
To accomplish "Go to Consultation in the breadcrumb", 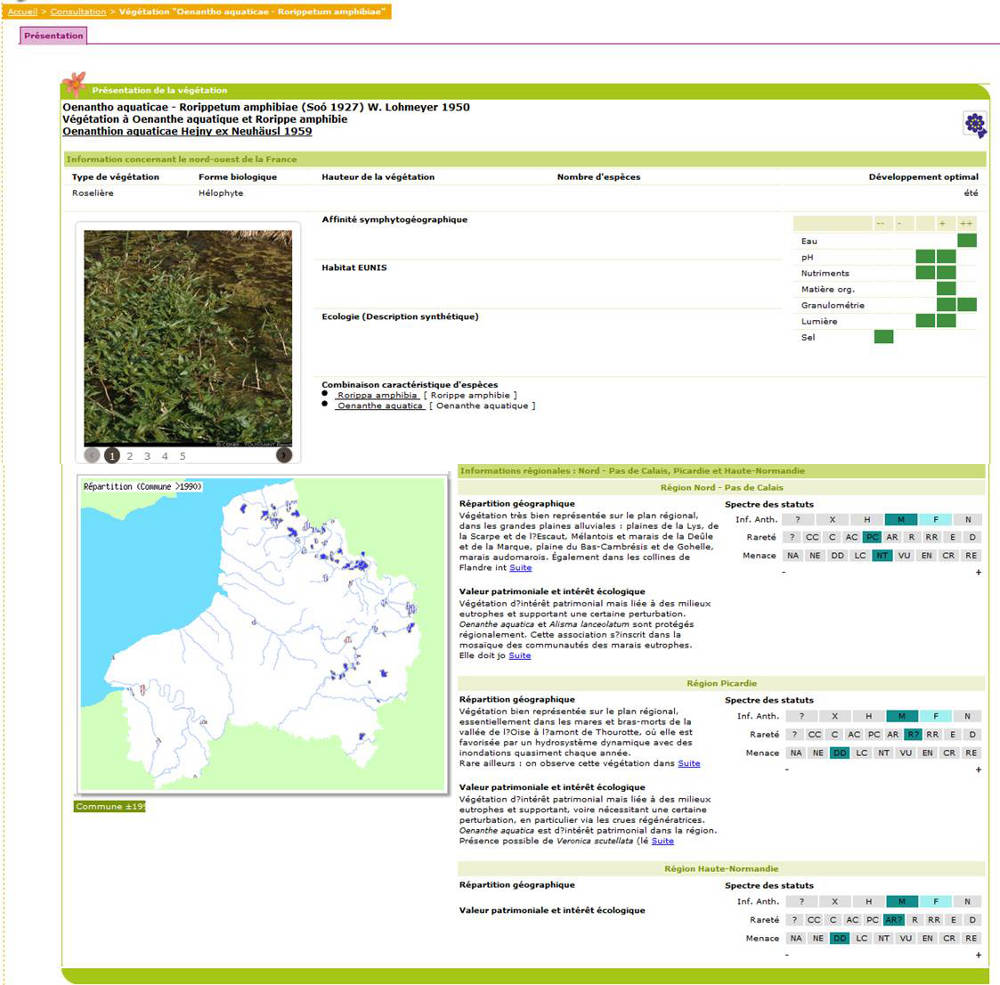I will point(78,11).
